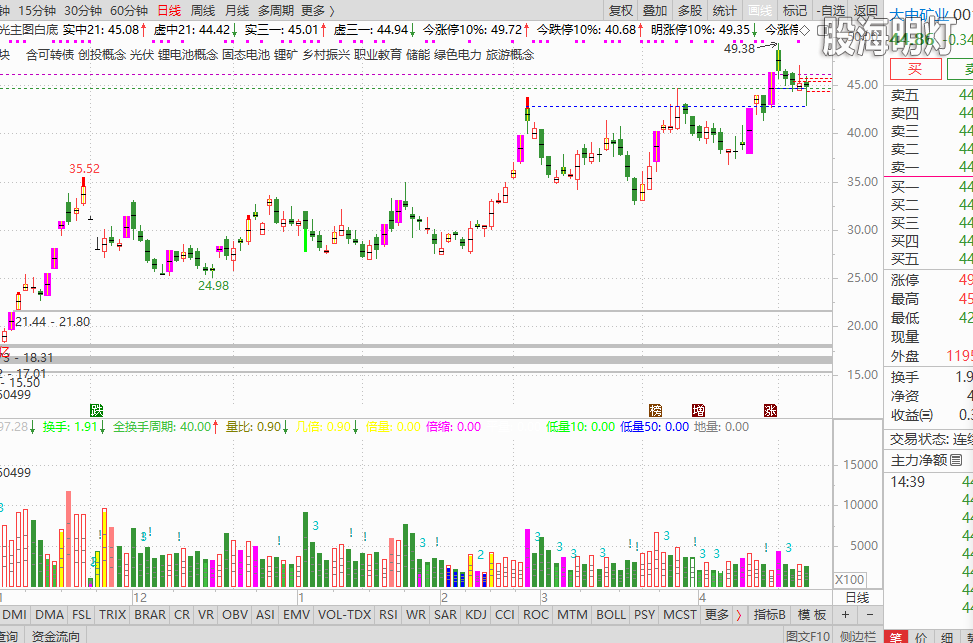
Task: Toggle the 叠加 overlay option
Action: [655, 10]
